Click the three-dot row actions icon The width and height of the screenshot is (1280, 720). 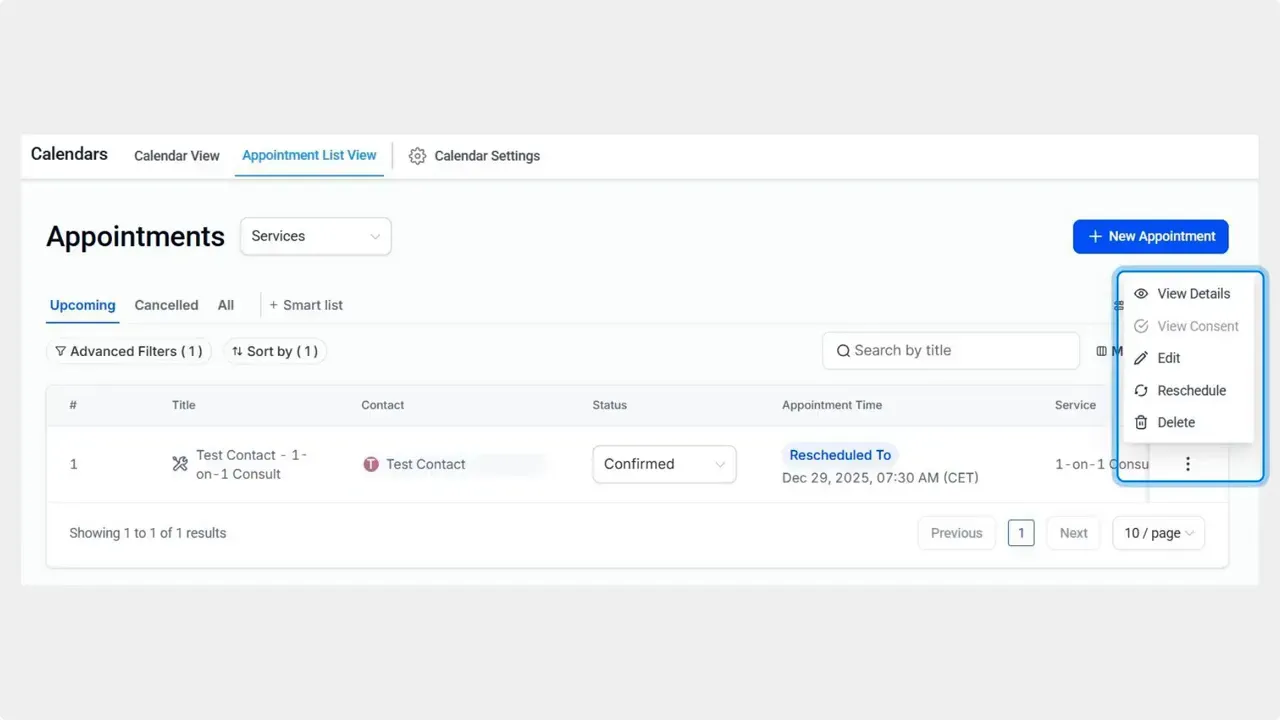(1187, 464)
